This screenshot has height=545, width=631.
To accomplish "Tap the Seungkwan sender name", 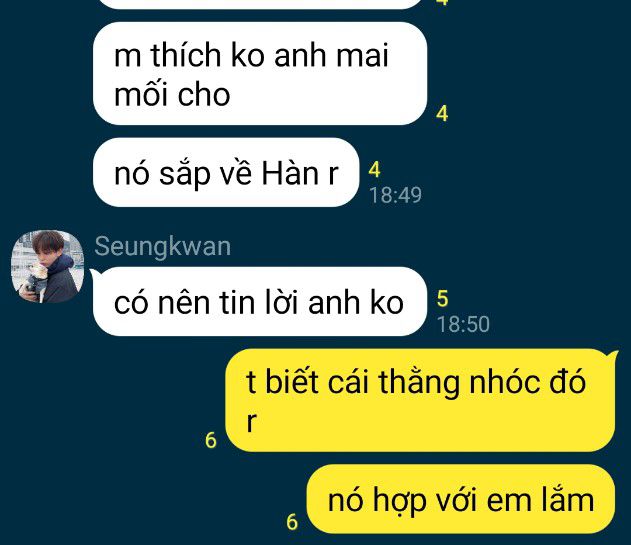I will pos(163,246).
